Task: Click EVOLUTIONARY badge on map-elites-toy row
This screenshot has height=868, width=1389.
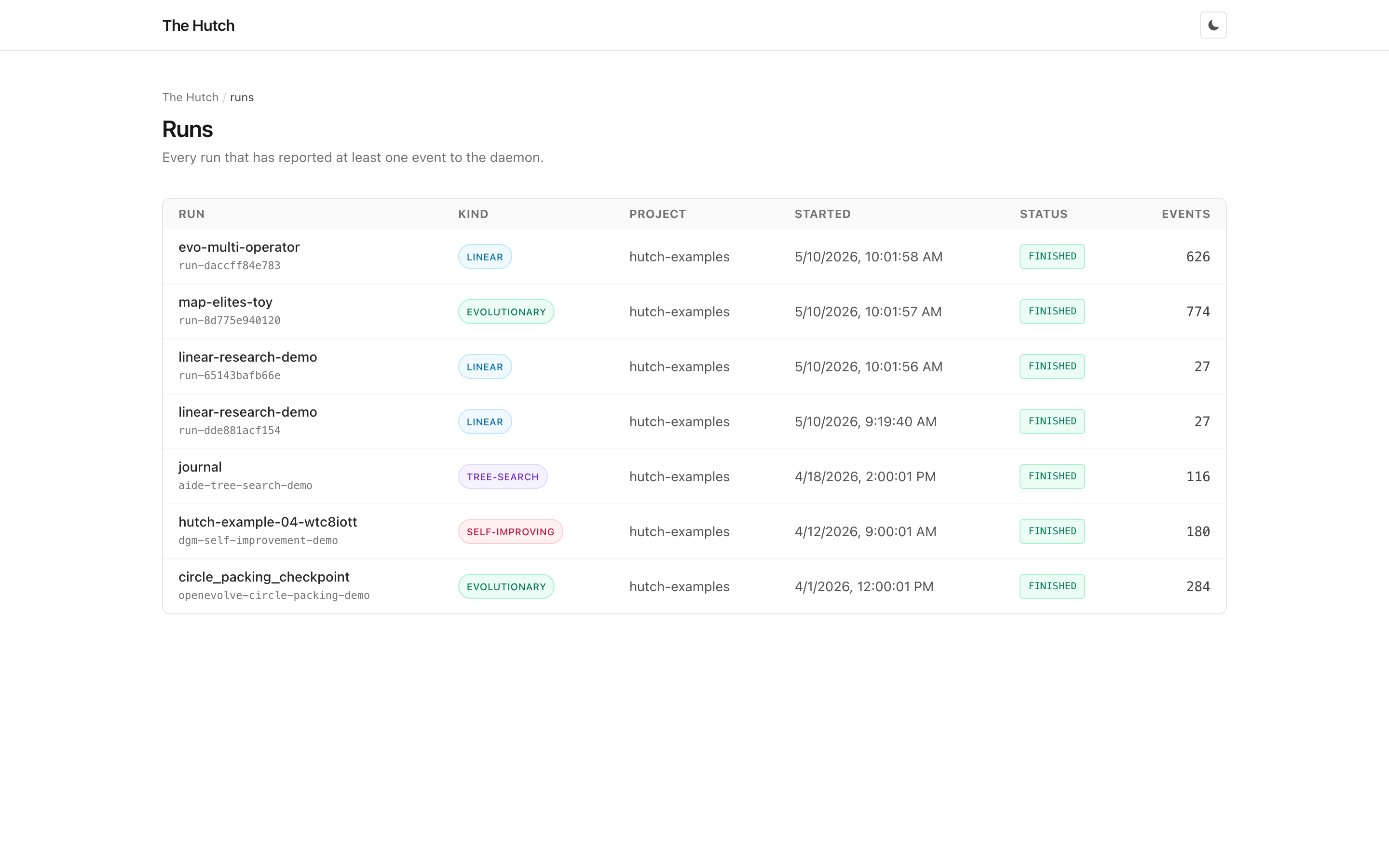Action: click(505, 312)
